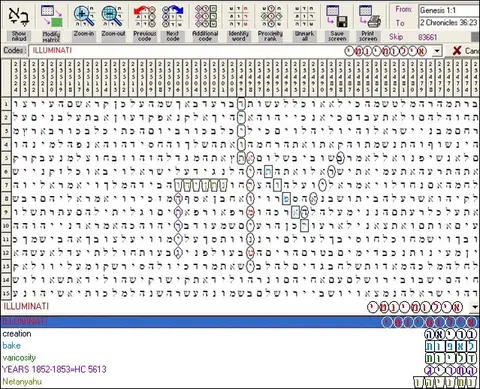Click the Hebrew letters beside 'creation'
Screen dimensions: 480x389
pos(451,334)
